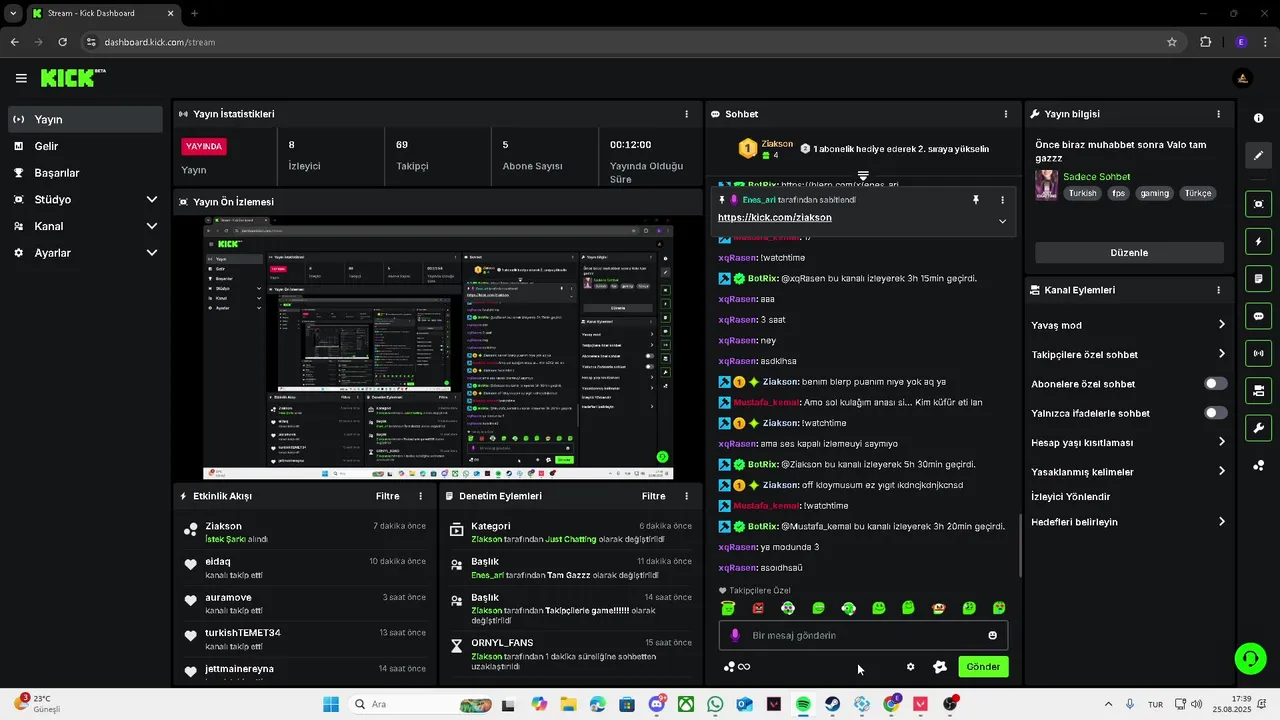Click the stream preview thumbnail
Screen dimensions: 1280x720
[x=438, y=347]
